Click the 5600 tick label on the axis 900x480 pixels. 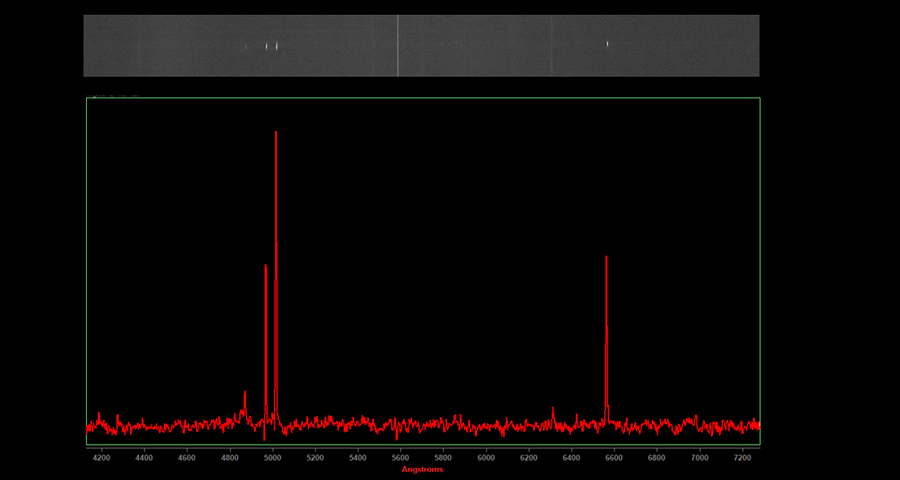tap(400, 457)
